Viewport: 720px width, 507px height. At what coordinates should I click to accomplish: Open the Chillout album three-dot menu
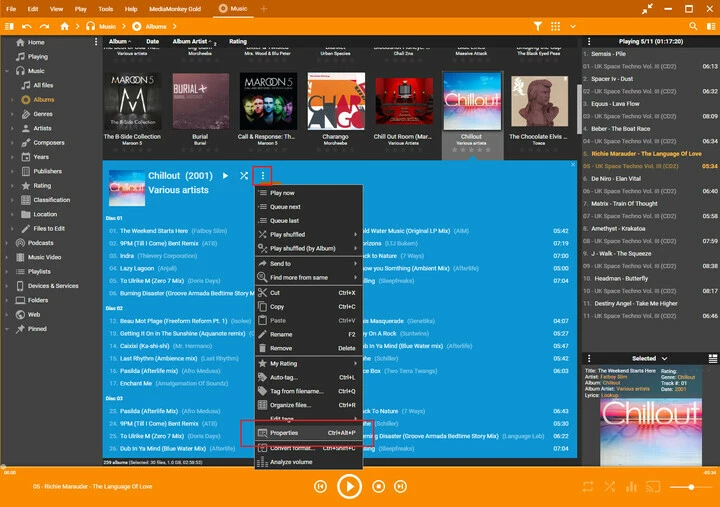point(262,175)
